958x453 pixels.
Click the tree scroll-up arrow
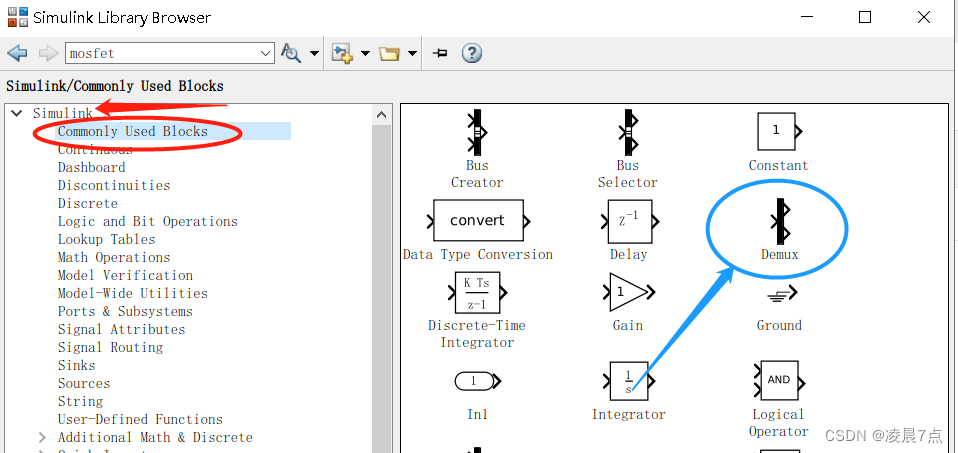tap(382, 115)
